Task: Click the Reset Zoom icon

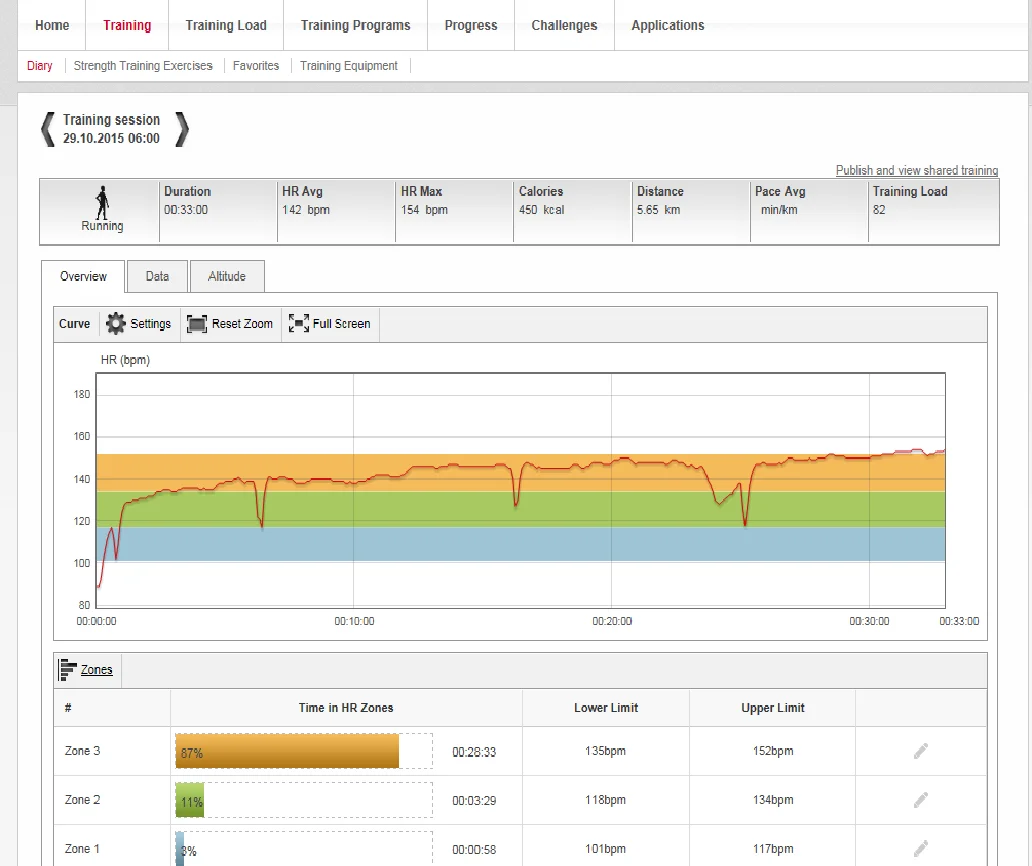Action: click(197, 324)
